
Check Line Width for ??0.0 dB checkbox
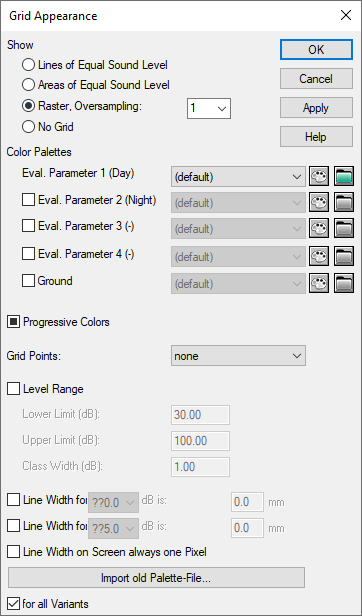14,500
